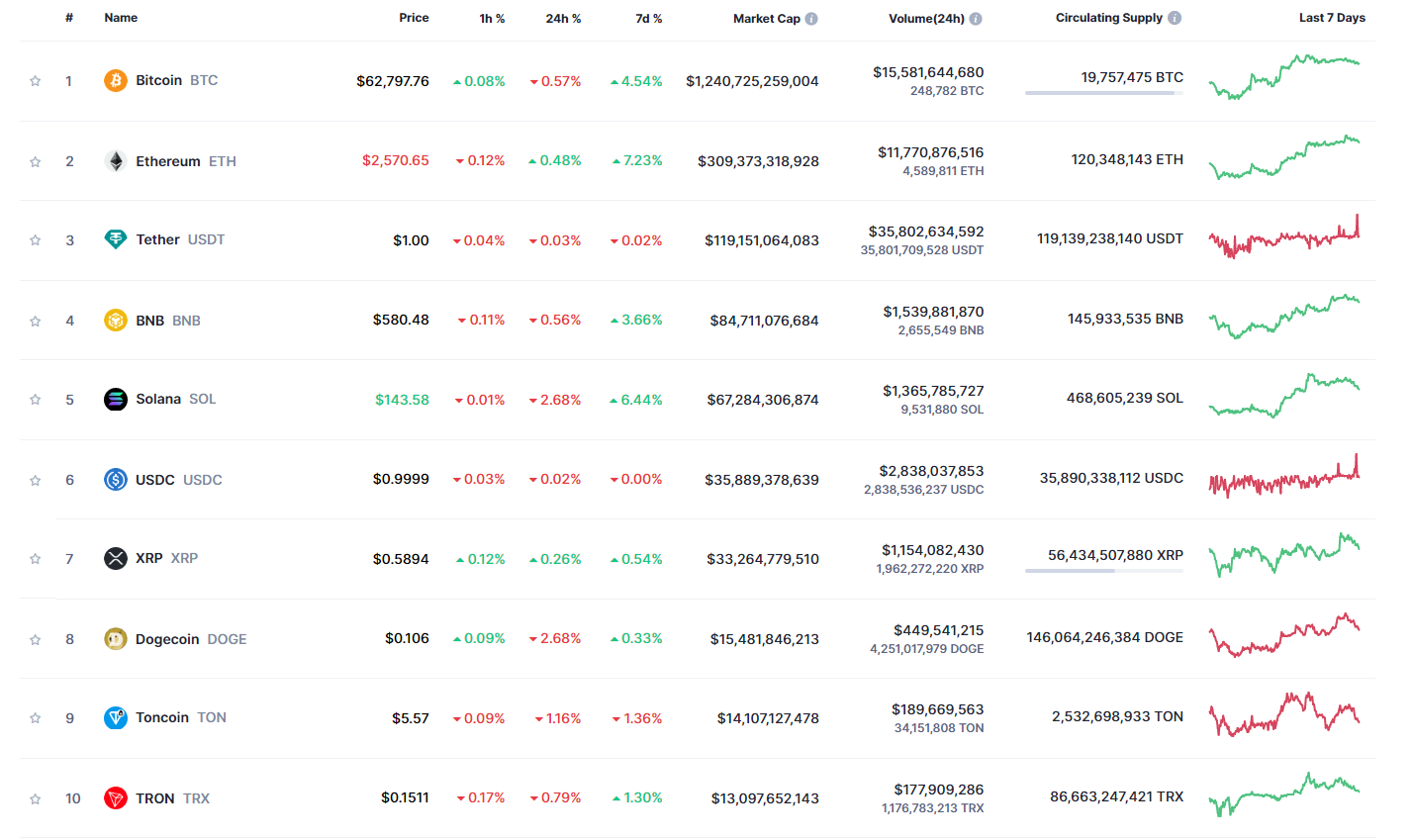Open BNB's last 7 days sparkline

[x=1284, y=317]
